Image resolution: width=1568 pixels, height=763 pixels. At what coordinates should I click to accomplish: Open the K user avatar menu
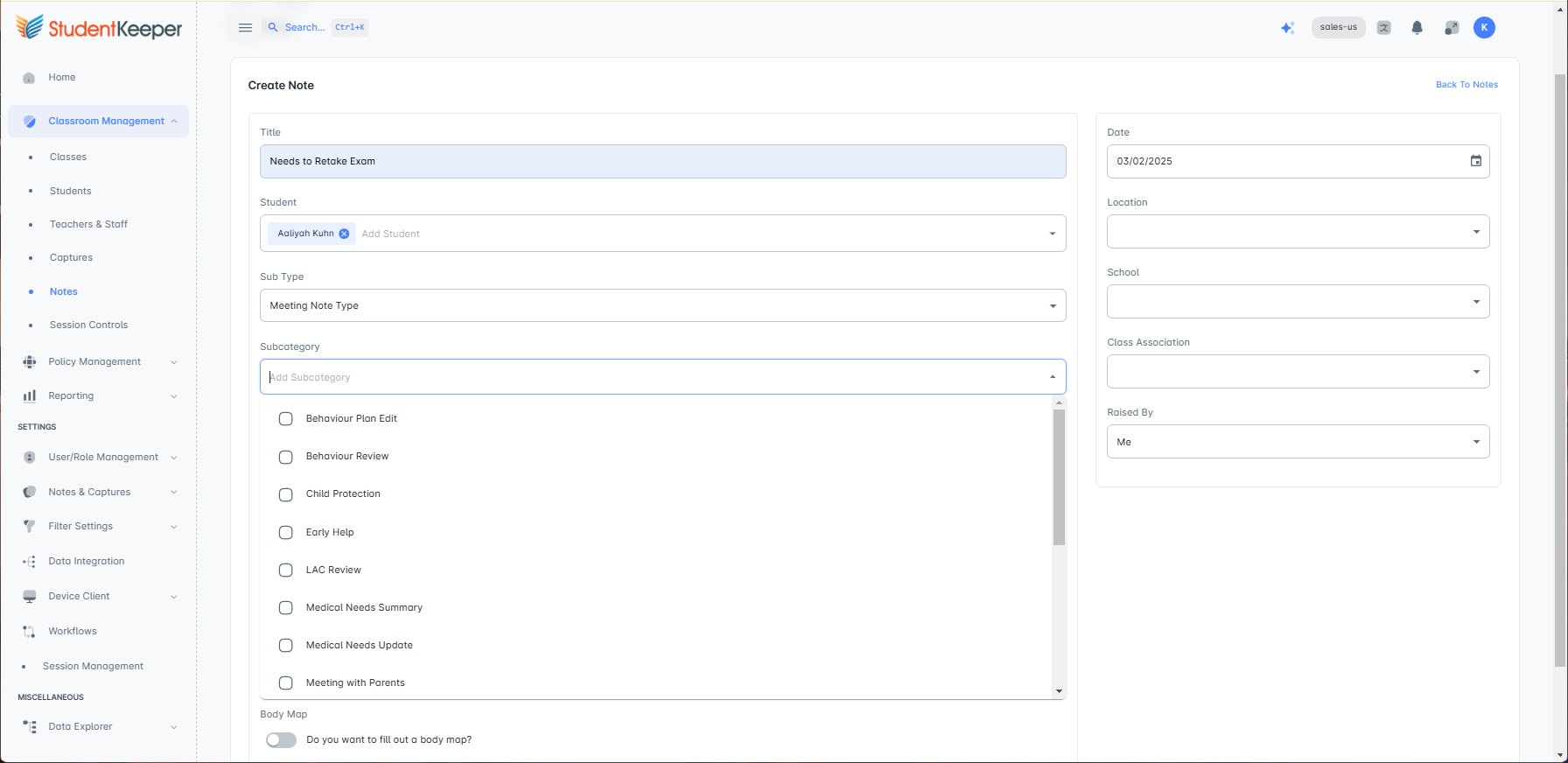[1484, 28]
